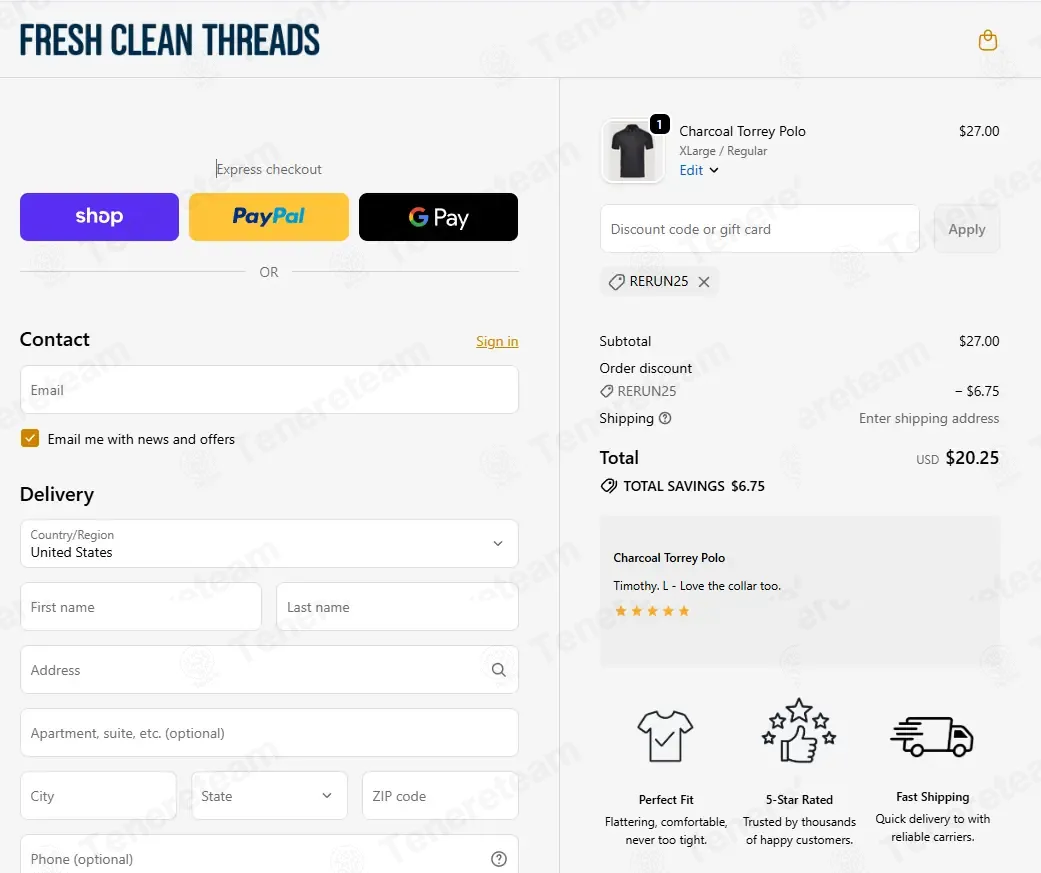The width and height of the screenshot is (1041, 873).
Task: Choose Google Pay express checkout
Action: coord(438,217)
